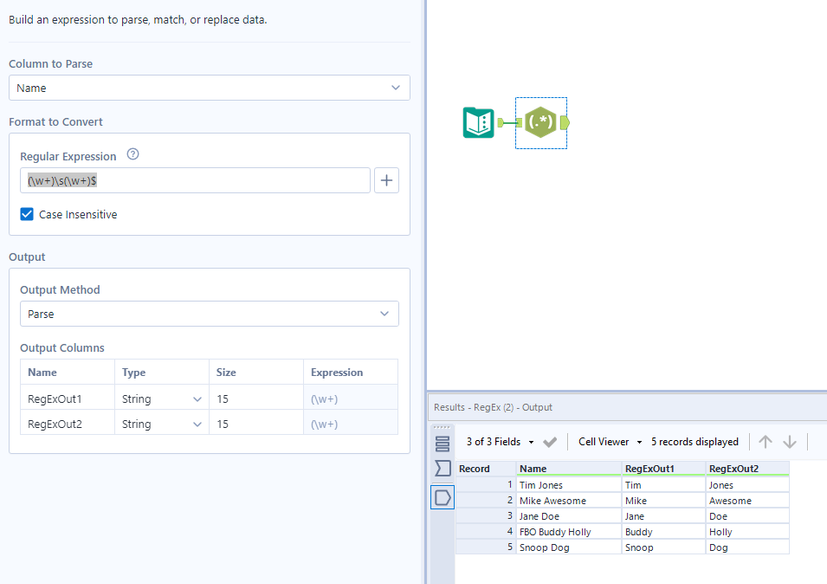Click the Record column header
The width and height of the screenshot is (827, 584).
click(486, 468)
